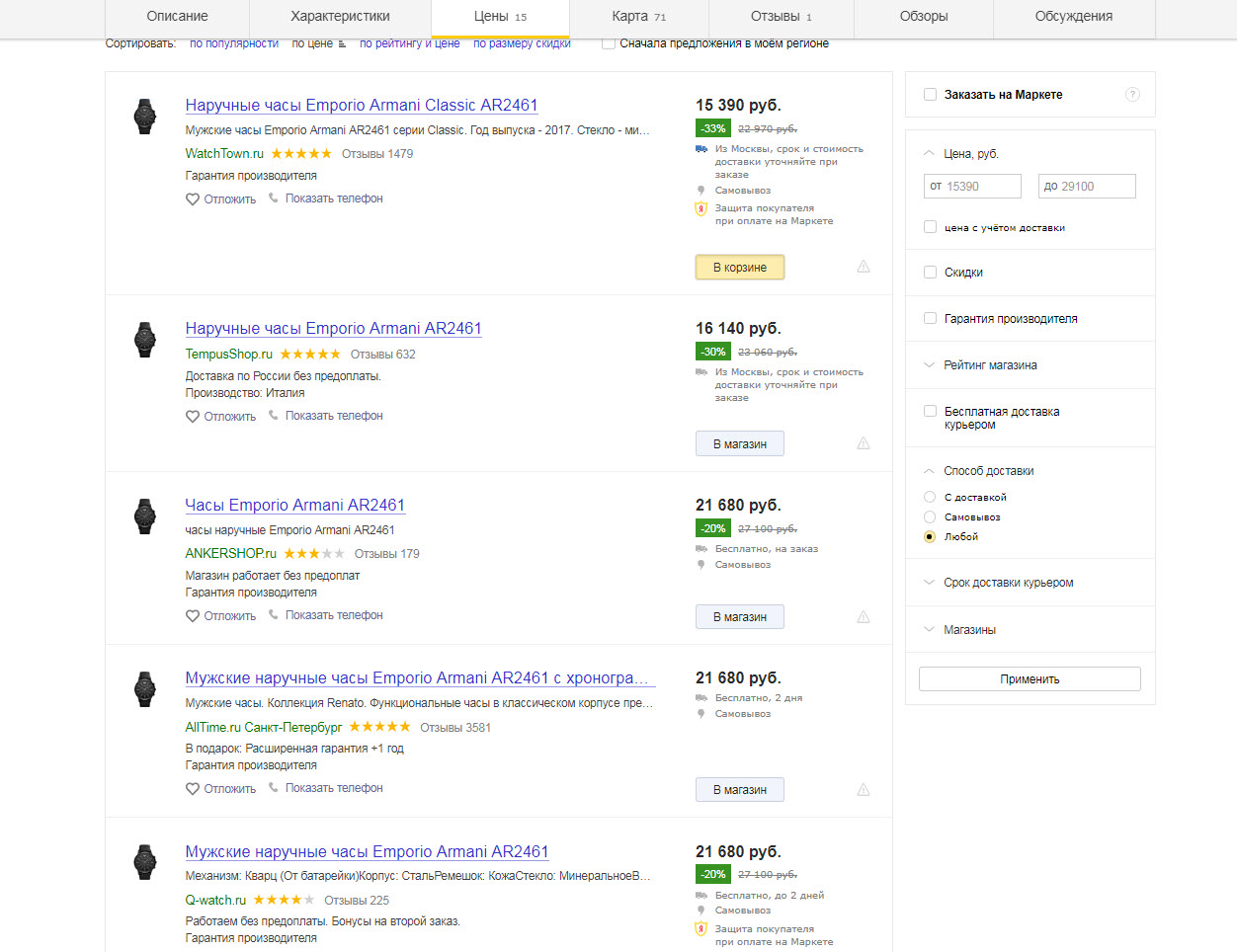Click help question mark near Заказать на Маркете
This screenshot has height=952, width=1237.
pyautogui.click(x=1132, y=95)
